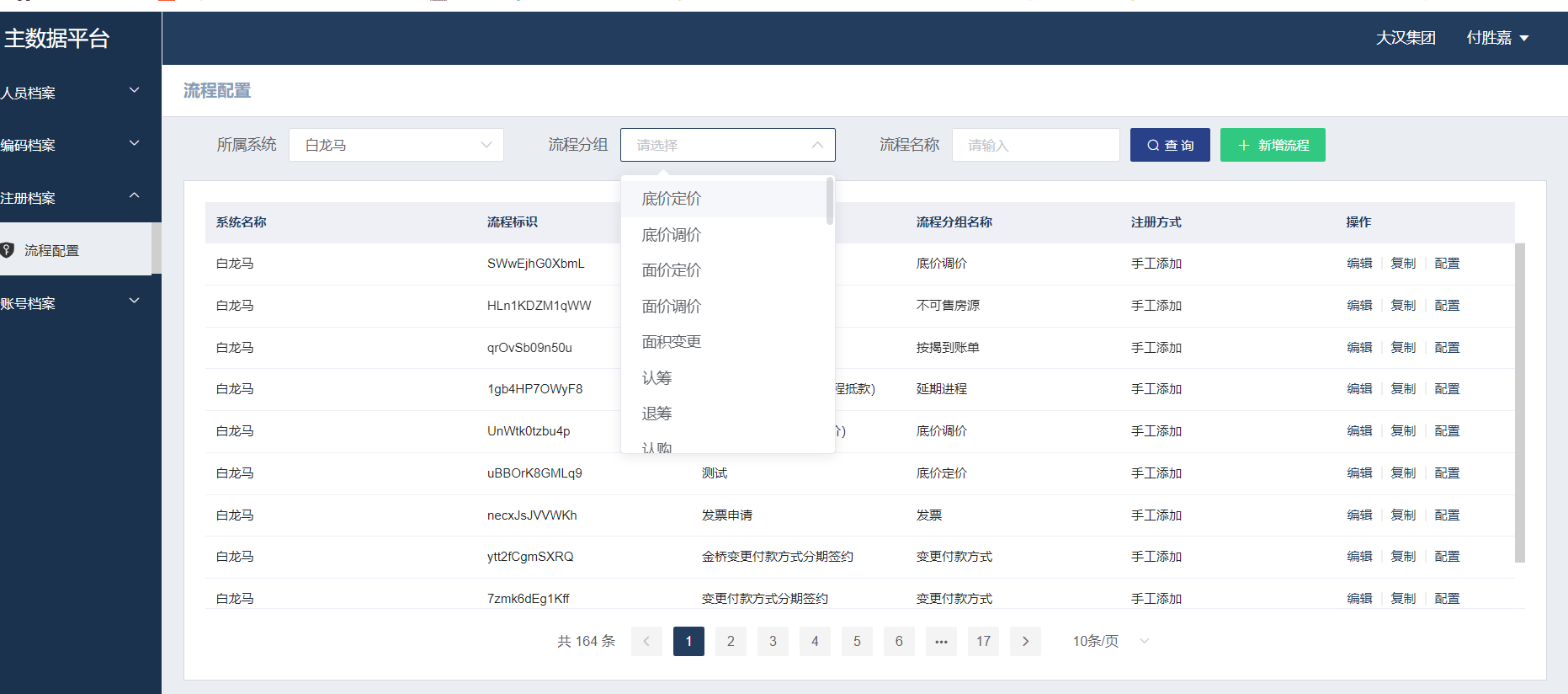Go to page 5
This screenshot has height=694, width=1568.
click(857, 641)
